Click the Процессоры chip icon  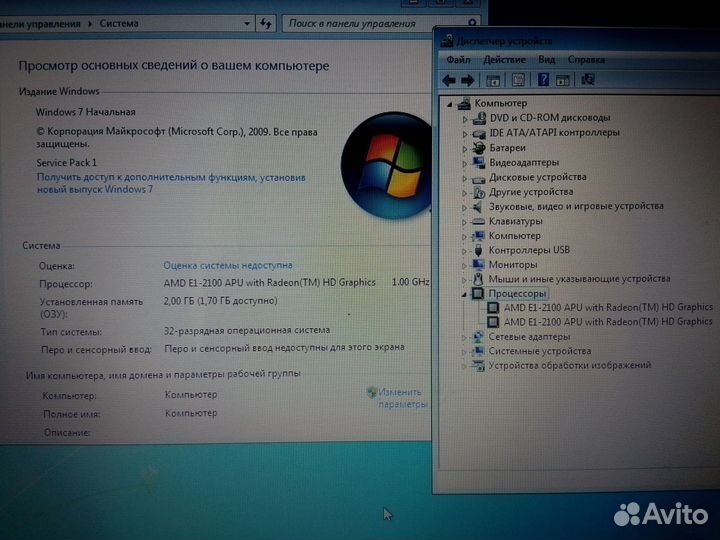478,293
